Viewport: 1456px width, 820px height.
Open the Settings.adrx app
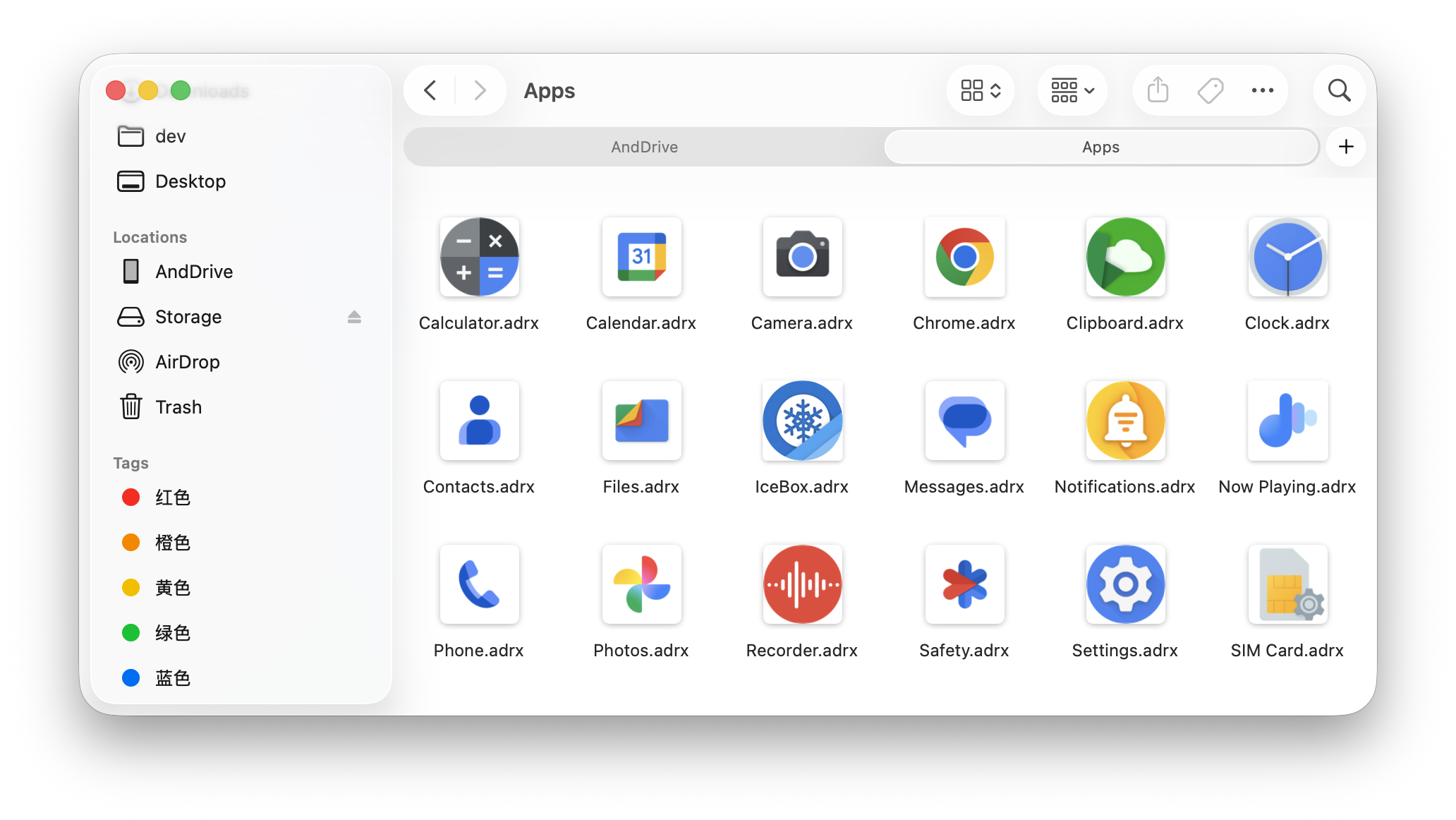pos(1124,584)
